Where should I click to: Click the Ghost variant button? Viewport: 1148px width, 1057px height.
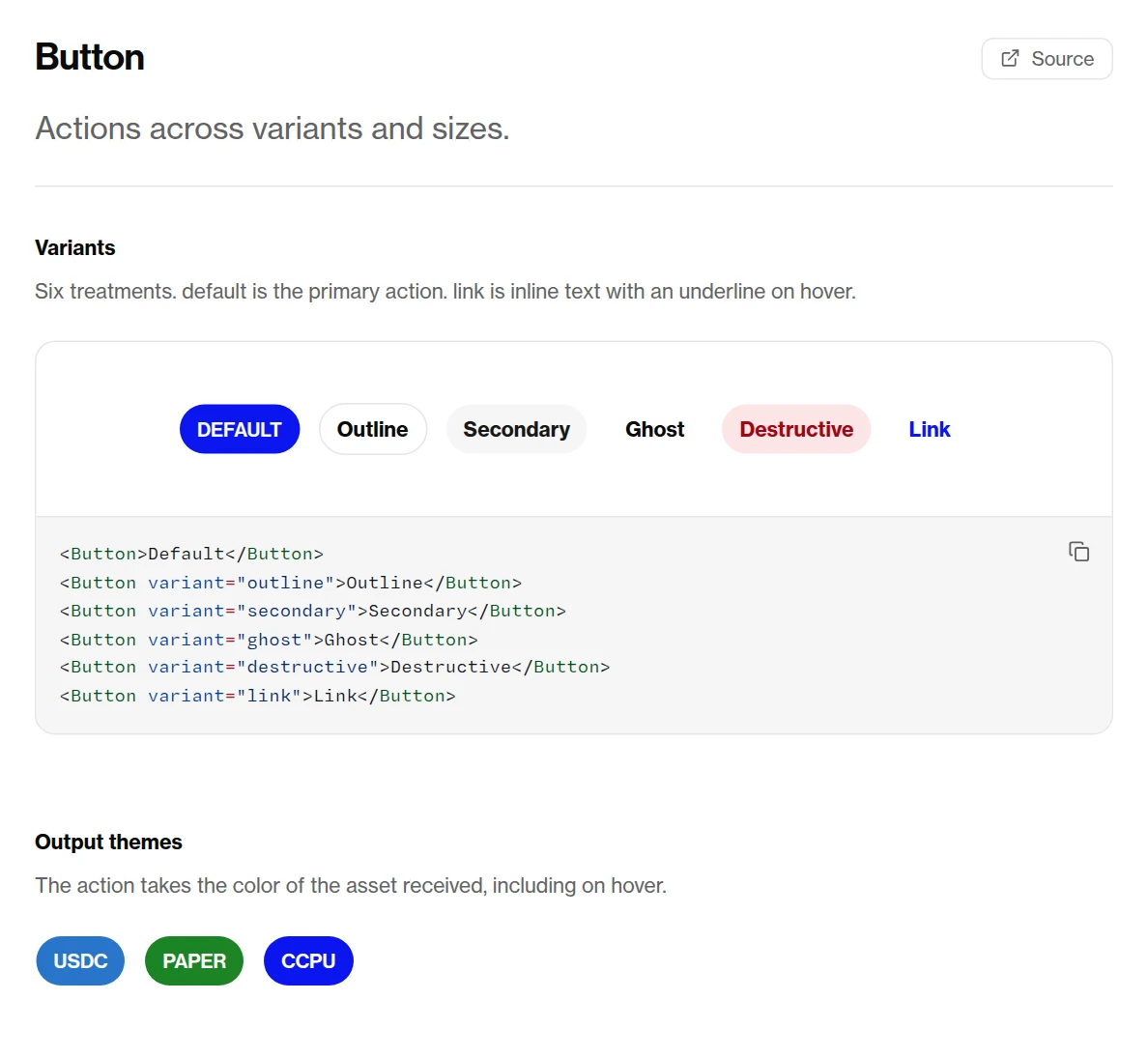(x=654, y=429)
